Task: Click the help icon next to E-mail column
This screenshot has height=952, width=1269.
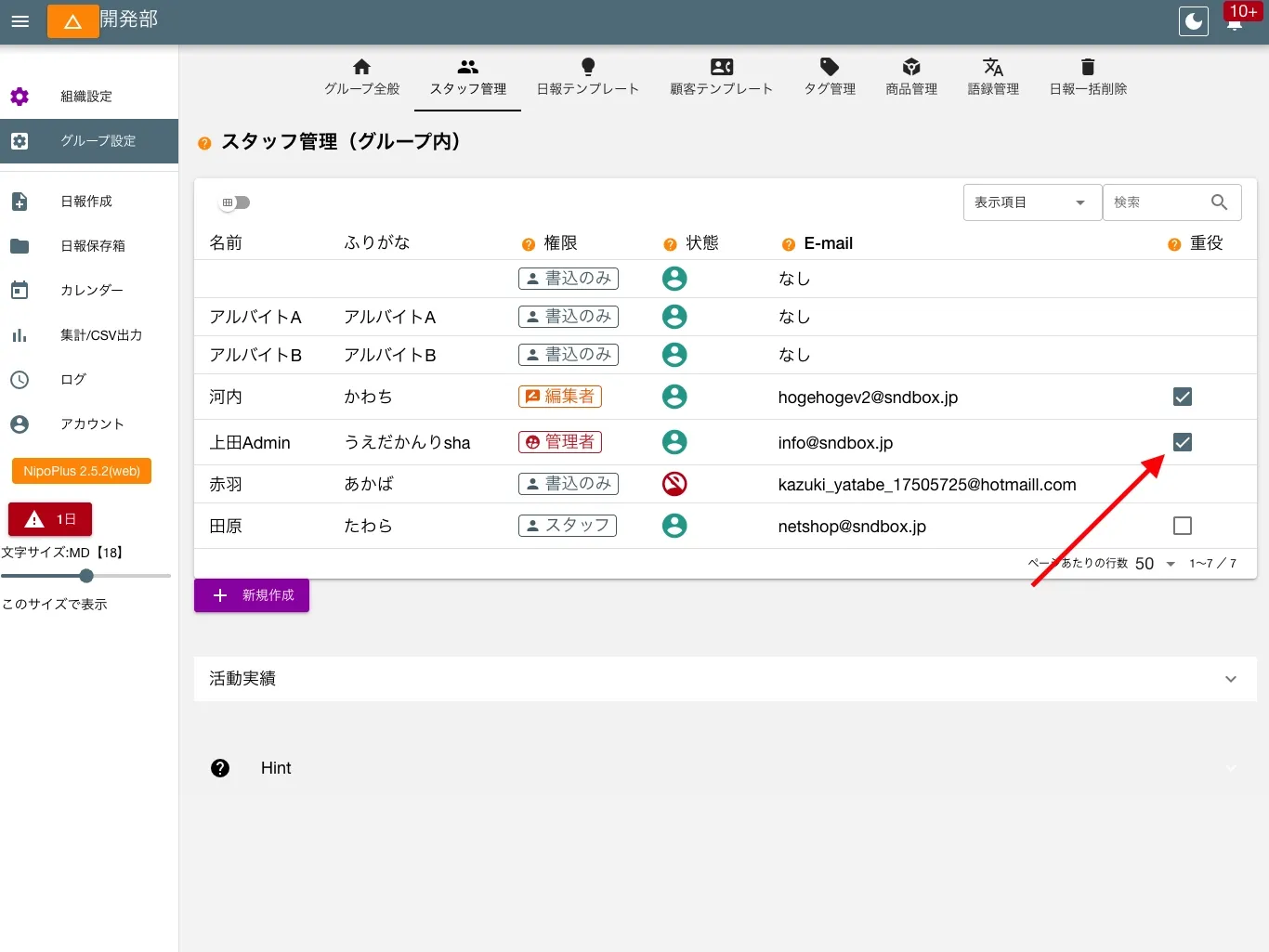Action: [789, 244]
